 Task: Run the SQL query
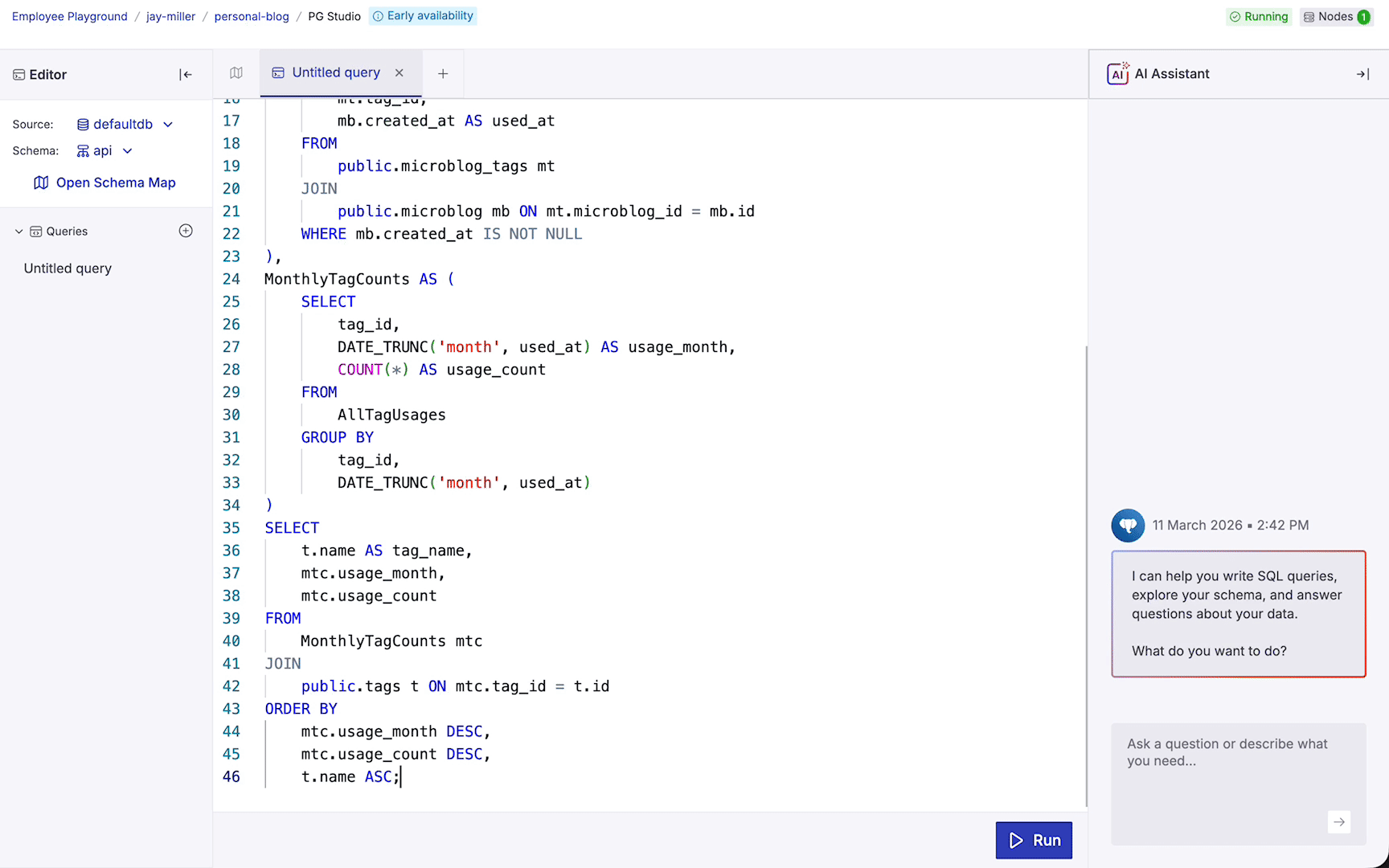tap(1034, 840)
